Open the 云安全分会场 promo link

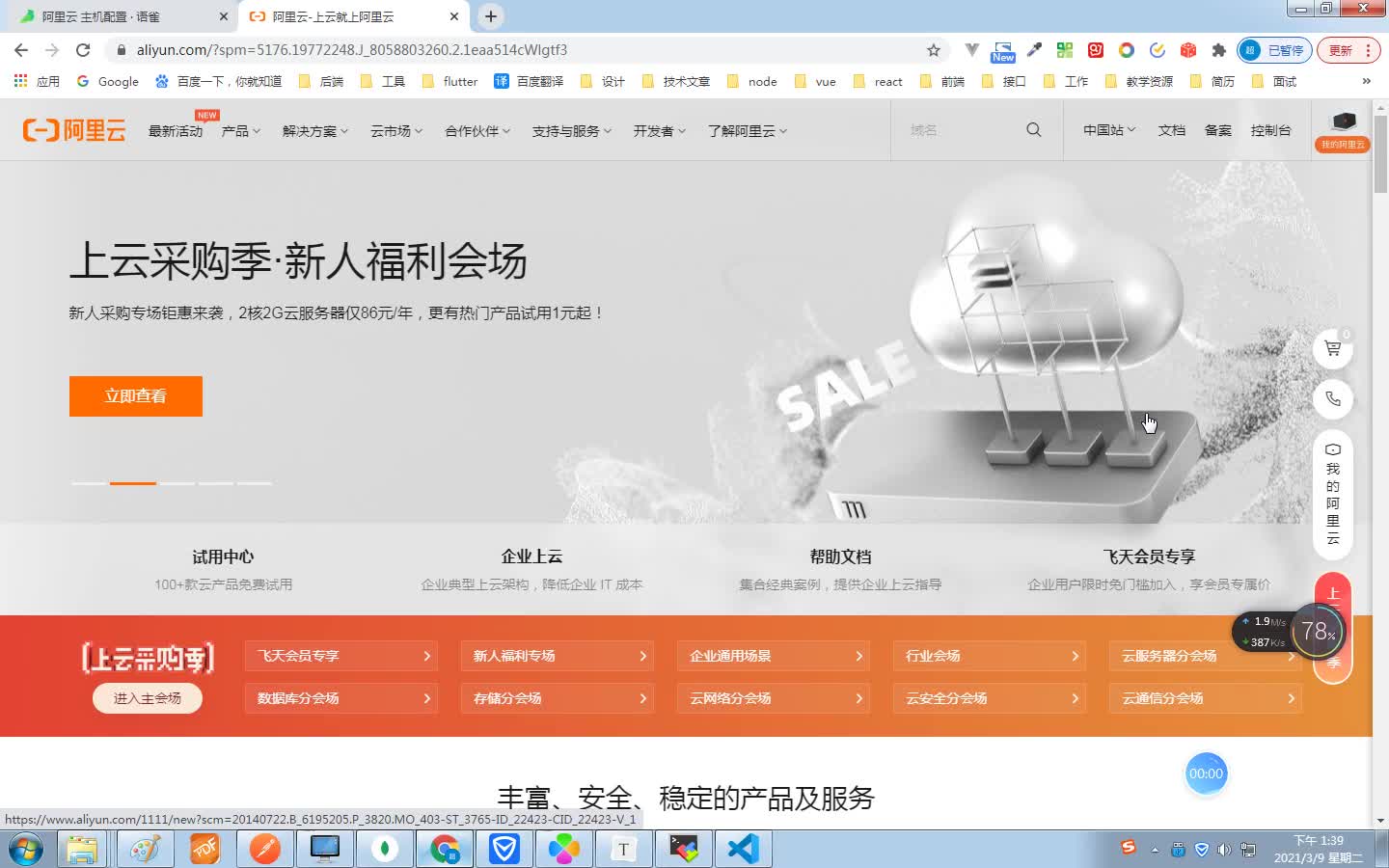(990, 698)
